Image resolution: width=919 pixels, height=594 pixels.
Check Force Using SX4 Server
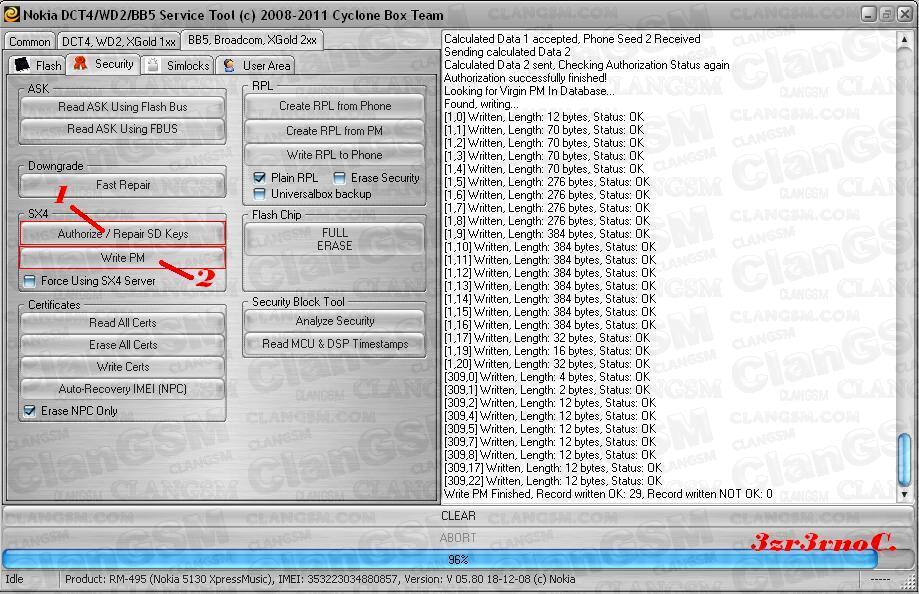click(30, 281)
